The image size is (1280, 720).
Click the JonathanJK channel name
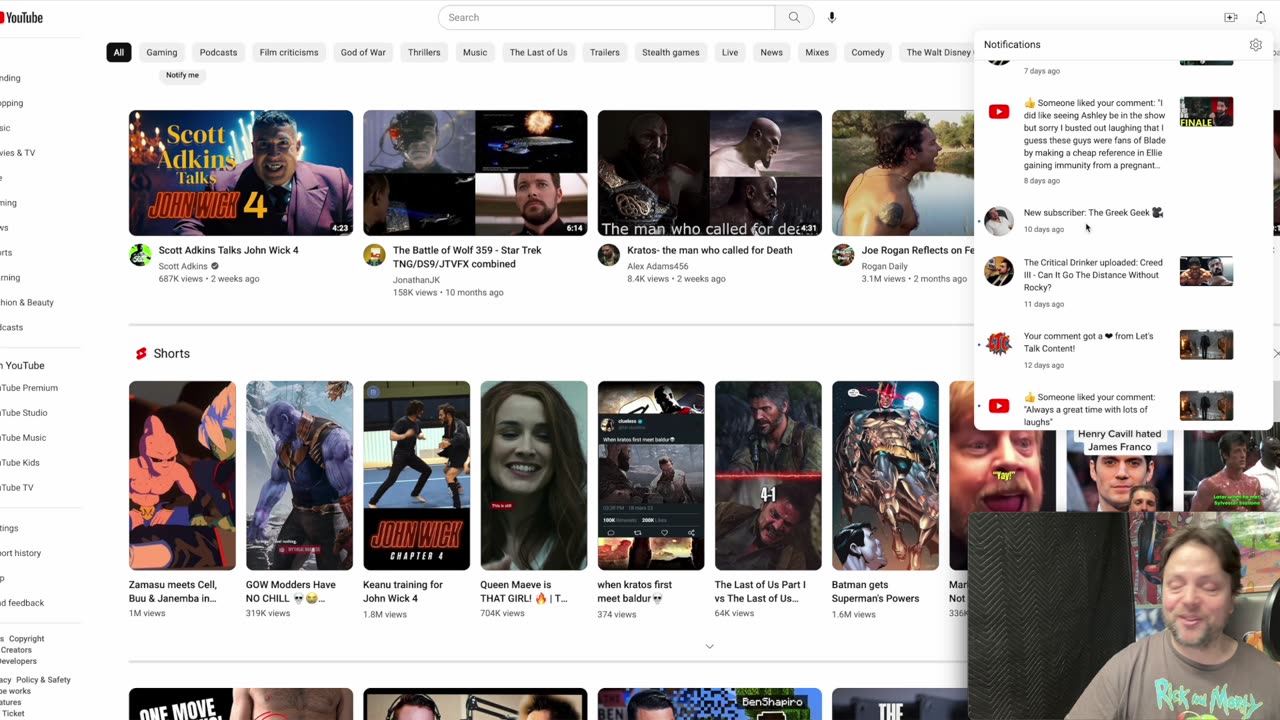pyautogui.click(x=416, y=280)
